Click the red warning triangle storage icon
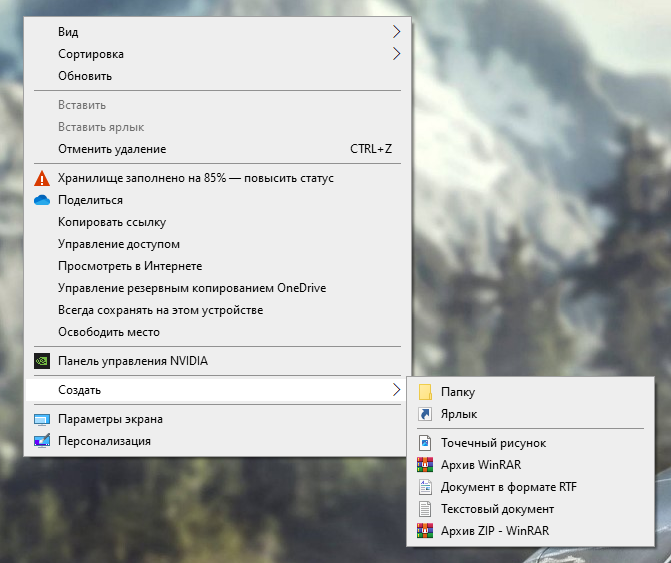 [42, 178]
